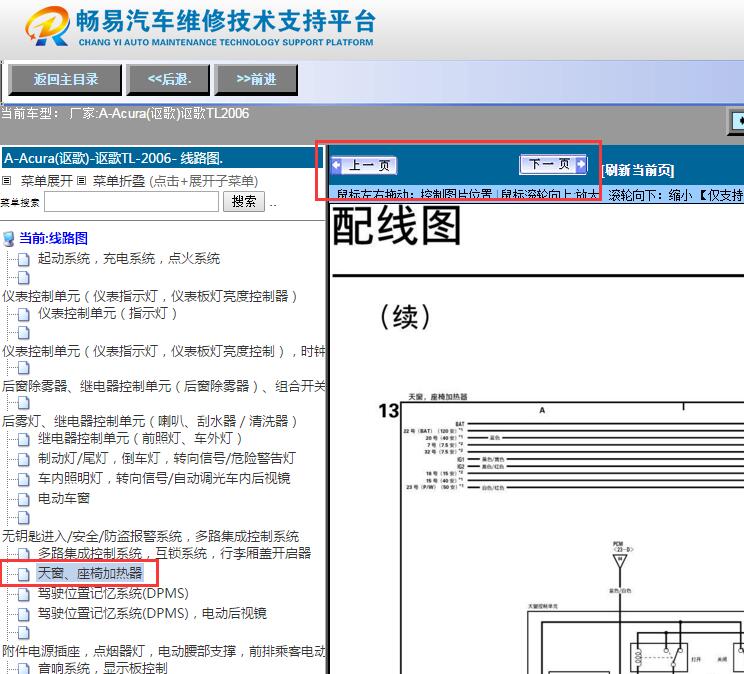This screenshot has height=674, width=744.
Task: Open 驾驶位置记忆系统(DPMS)，电动后视镜 item
Action: [x=152, y=613]
